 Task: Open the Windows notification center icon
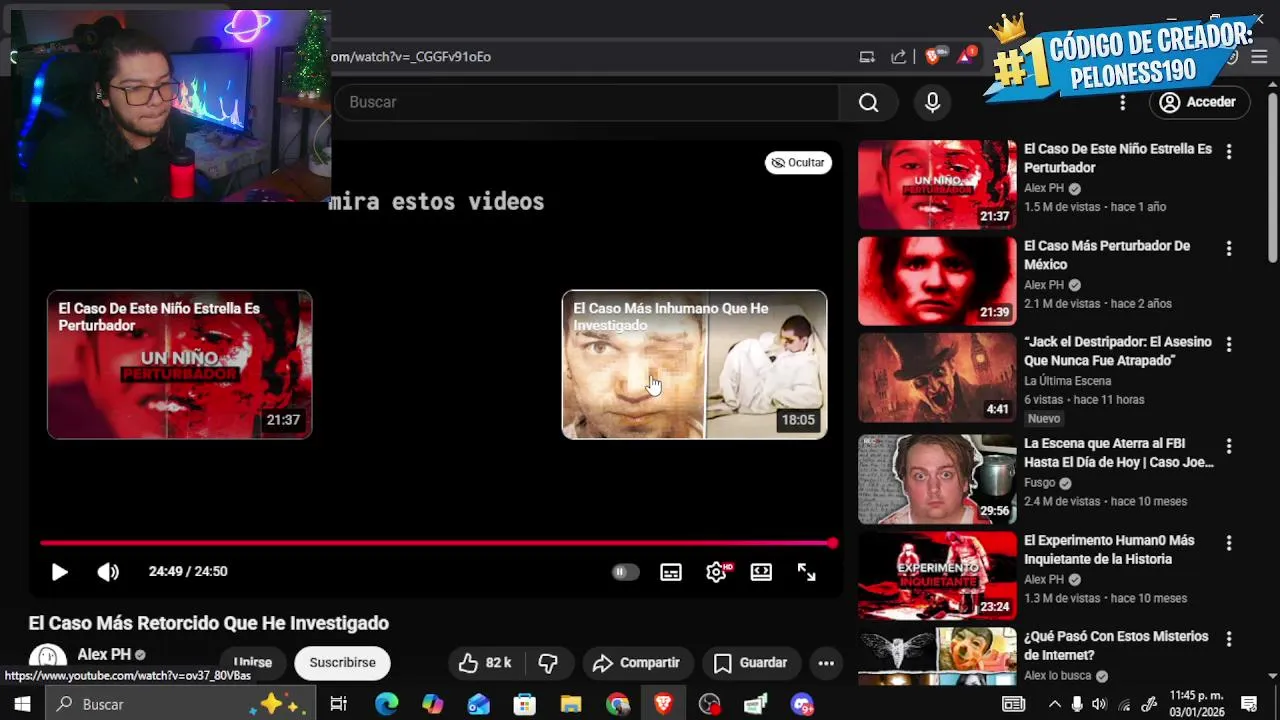click(1248, 704)
